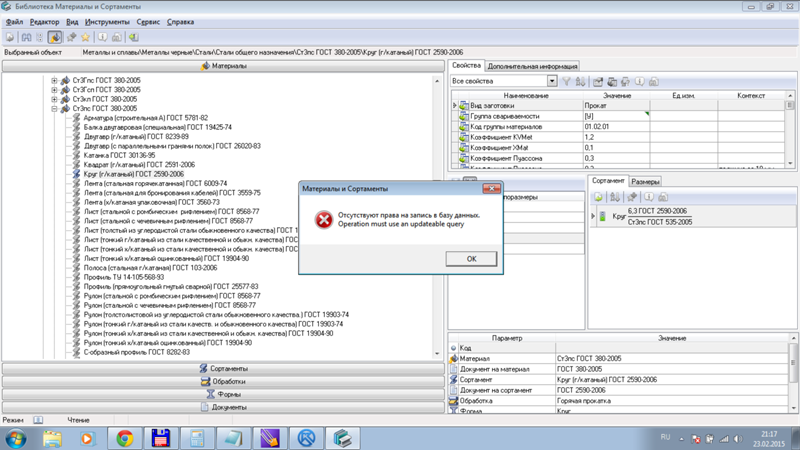
Task: Open Windows Start menu
Action: pos(16,439)
